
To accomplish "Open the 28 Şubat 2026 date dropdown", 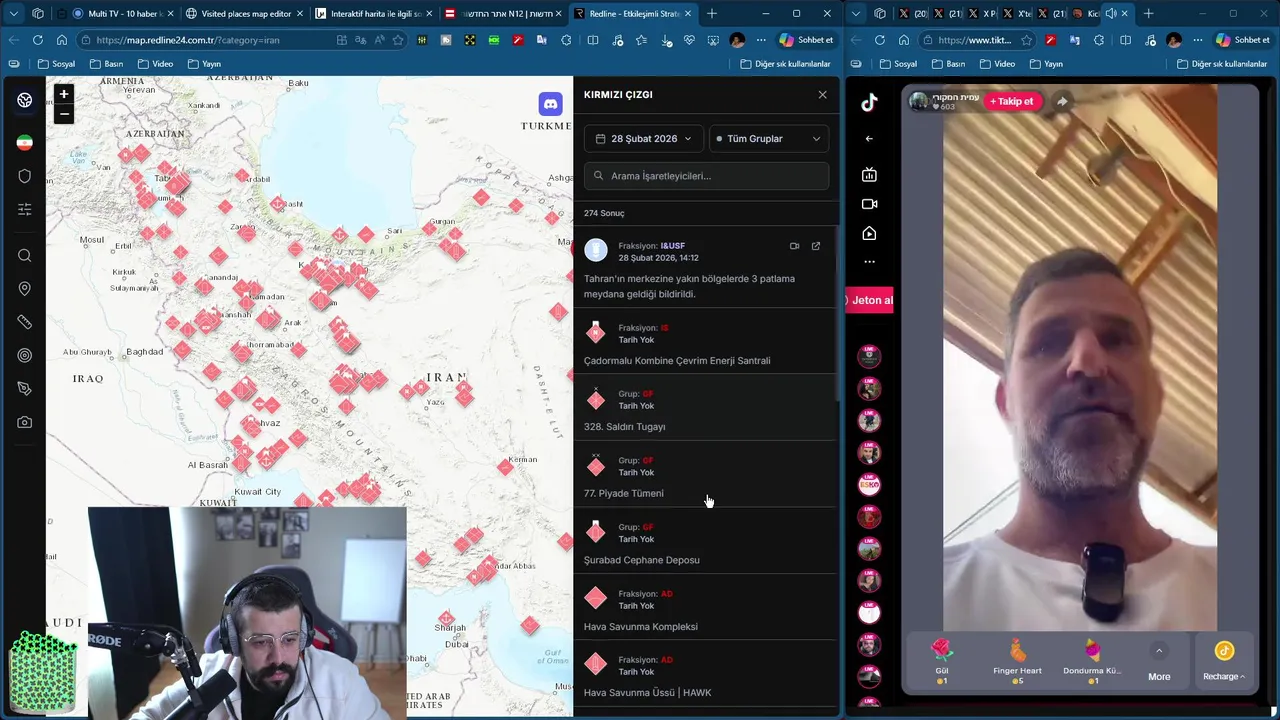I will 644,139.
